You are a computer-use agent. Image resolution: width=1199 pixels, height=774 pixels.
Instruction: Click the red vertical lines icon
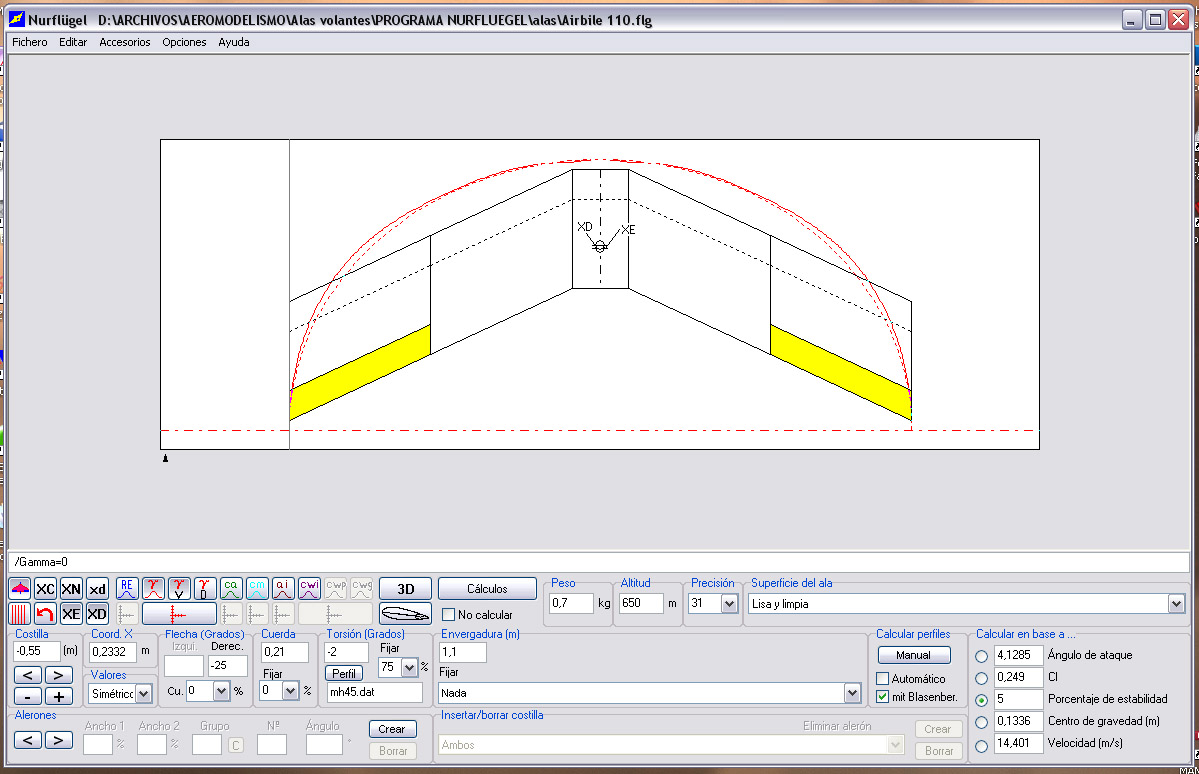coord(20,613)
